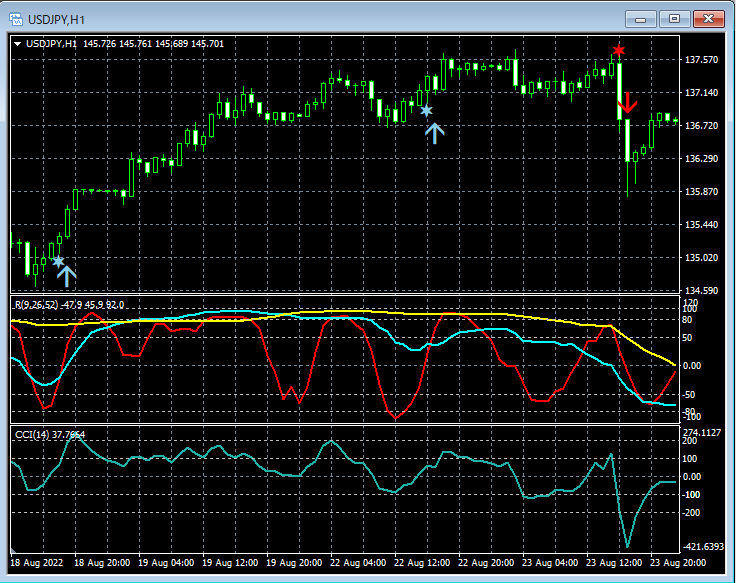This screenshot has width=737, height=583.
Task: Click the 23 Aug 12:00 time label
Action: coord(614,563)
